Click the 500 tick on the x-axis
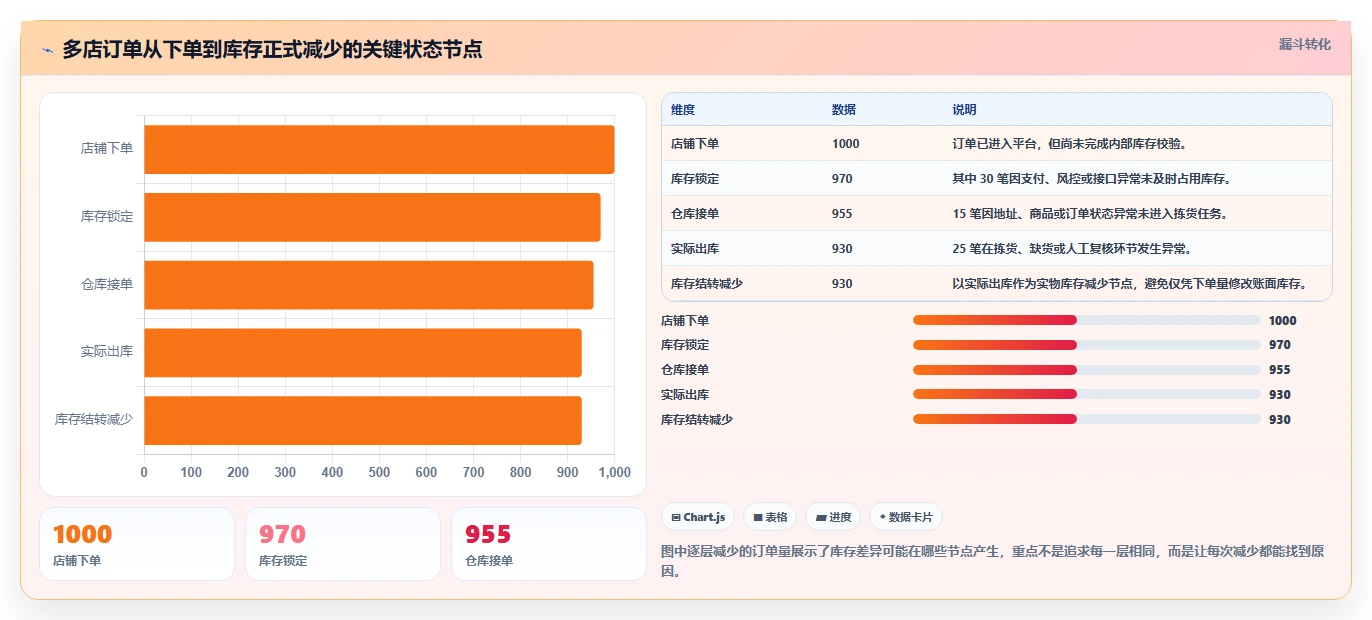 point(379,473)
